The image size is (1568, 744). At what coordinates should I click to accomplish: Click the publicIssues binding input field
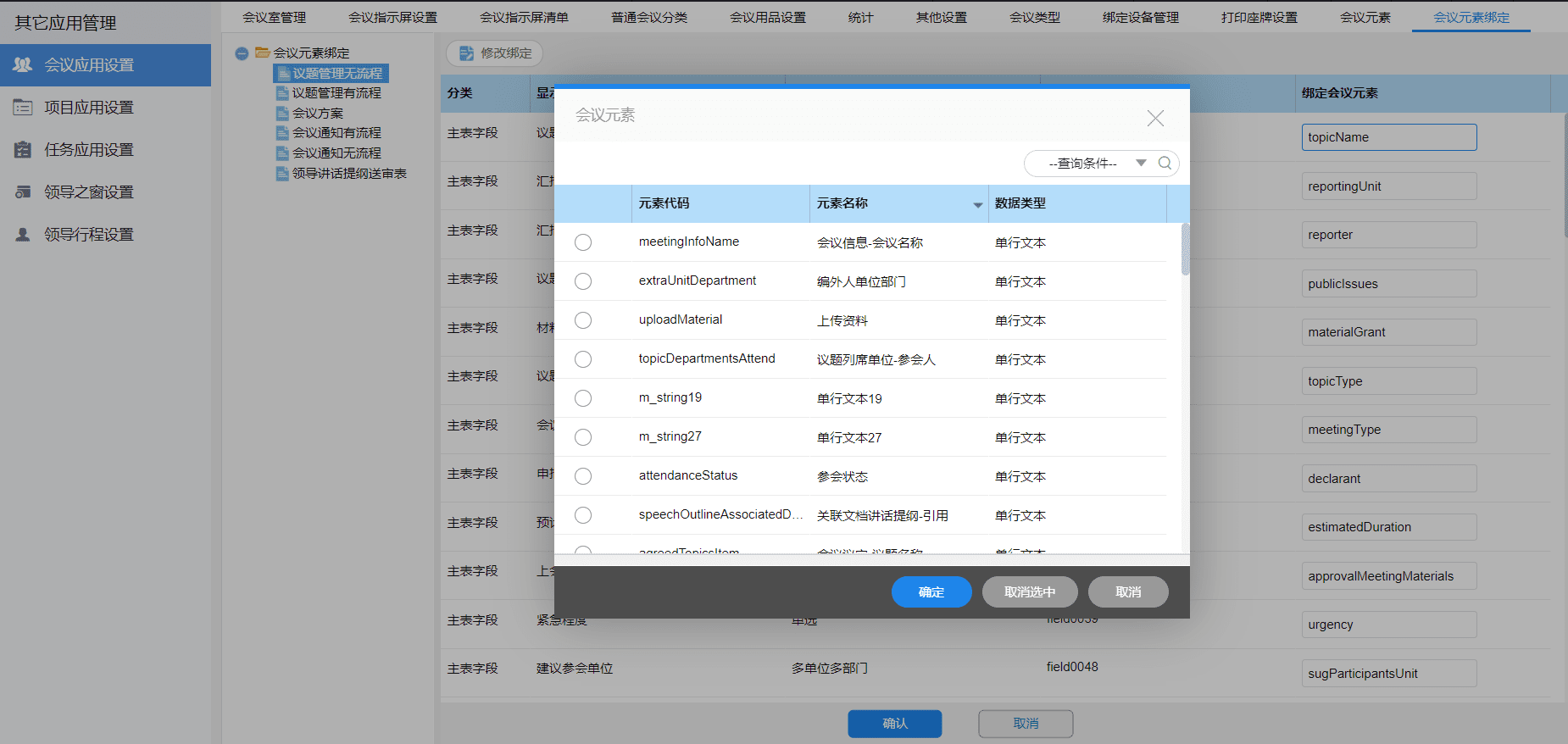[1389, 284]
